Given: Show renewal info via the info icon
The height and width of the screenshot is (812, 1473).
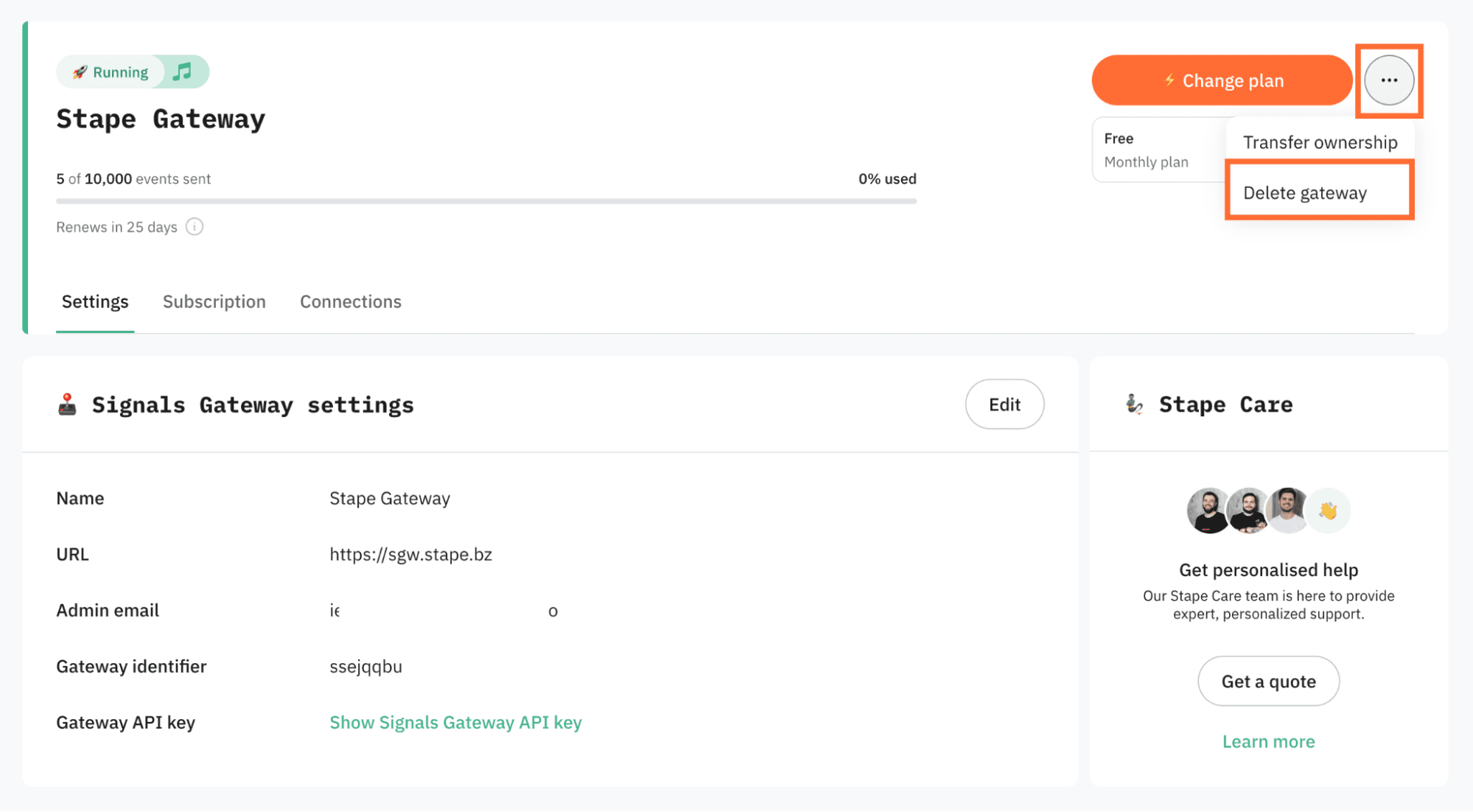Looking at the screenshot, I should point(195,227).
